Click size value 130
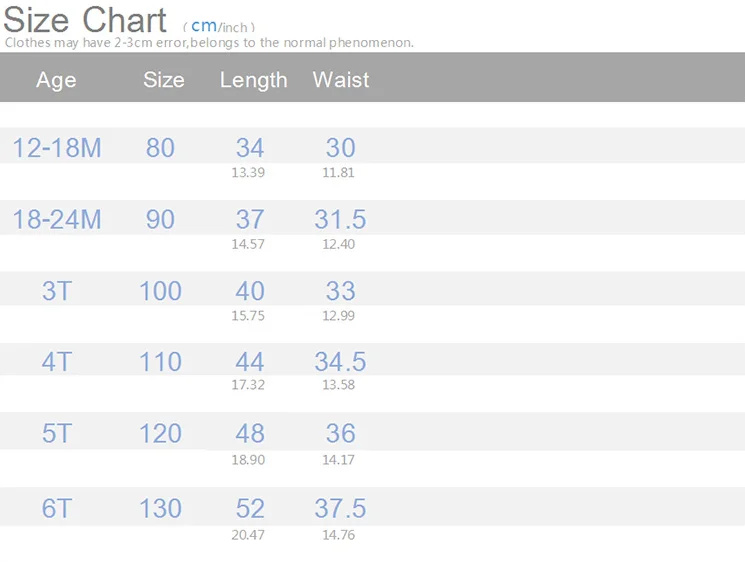Screen dimensions: 745x562 pyautogui.click(x=160, y=508)
